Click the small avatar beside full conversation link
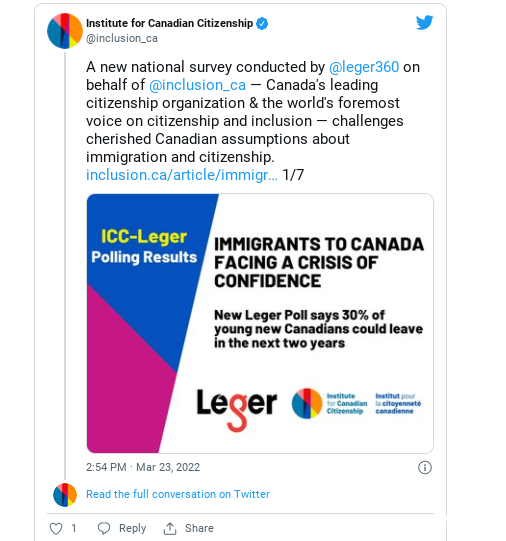 (65, 495)
